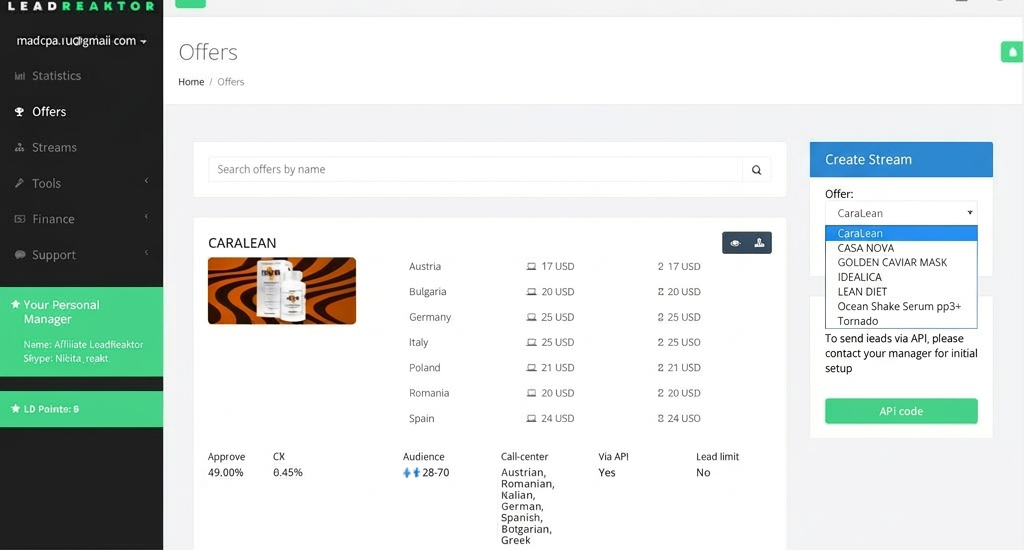Click the search magnifier button

(756, 170)
